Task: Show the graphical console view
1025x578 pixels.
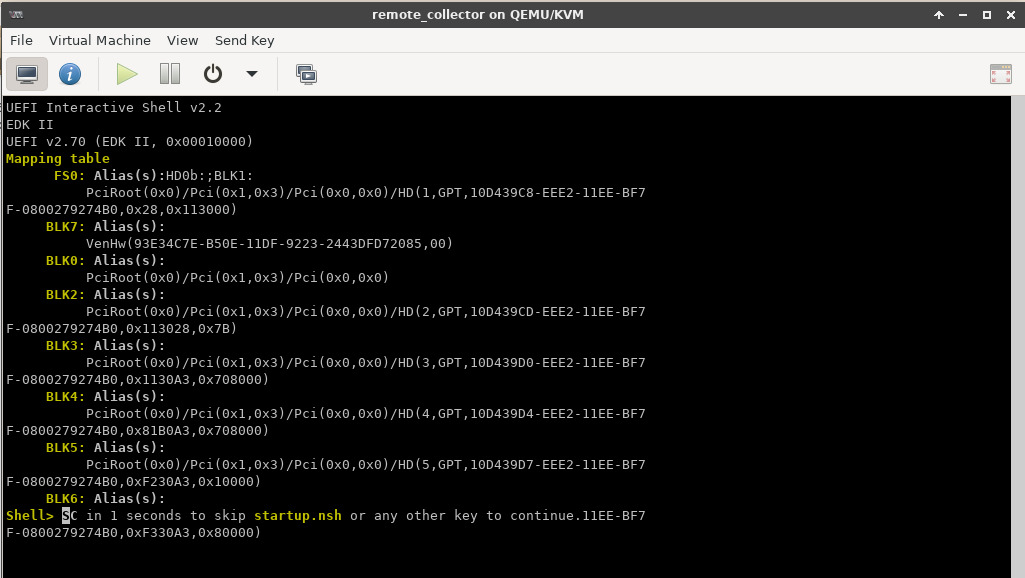Action: [x=27, y=74]
